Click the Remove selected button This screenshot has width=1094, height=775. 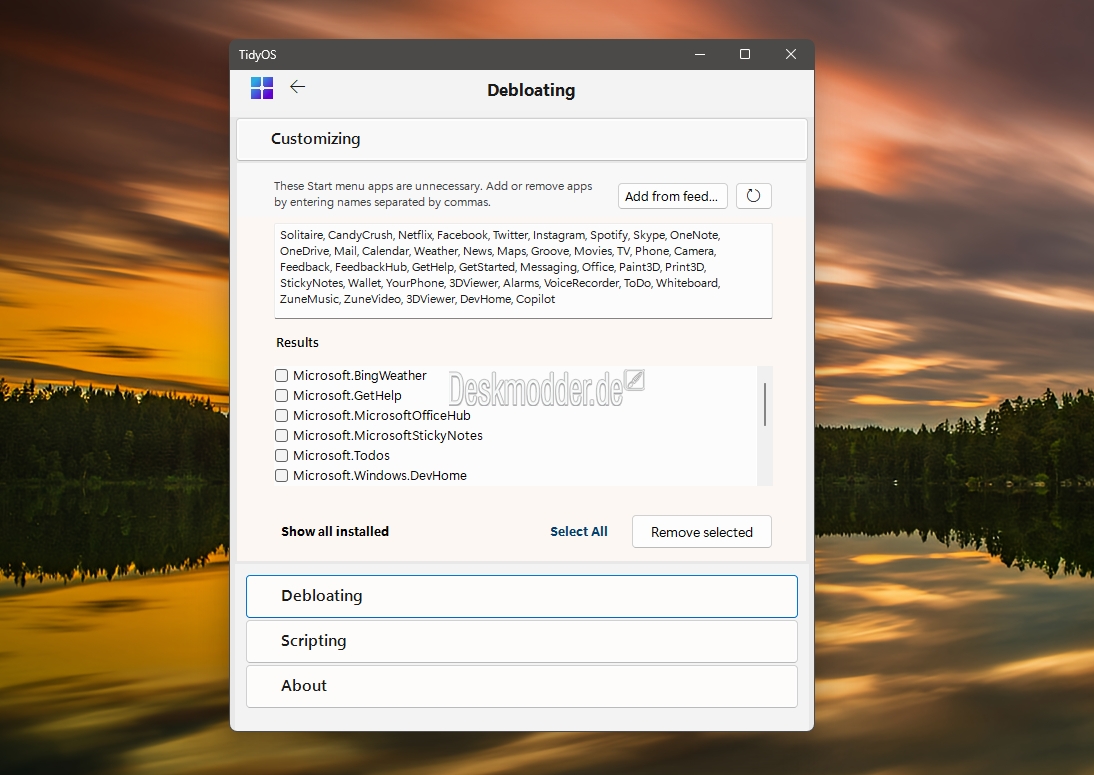click(702, 532)
